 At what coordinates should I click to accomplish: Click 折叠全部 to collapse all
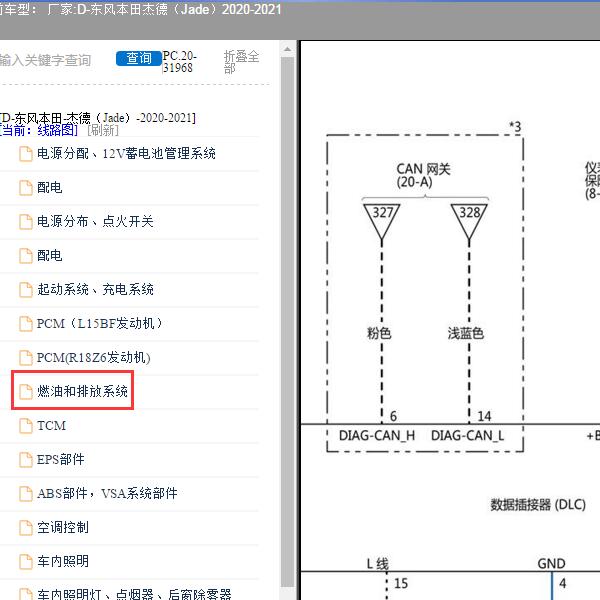coord(241,62)
